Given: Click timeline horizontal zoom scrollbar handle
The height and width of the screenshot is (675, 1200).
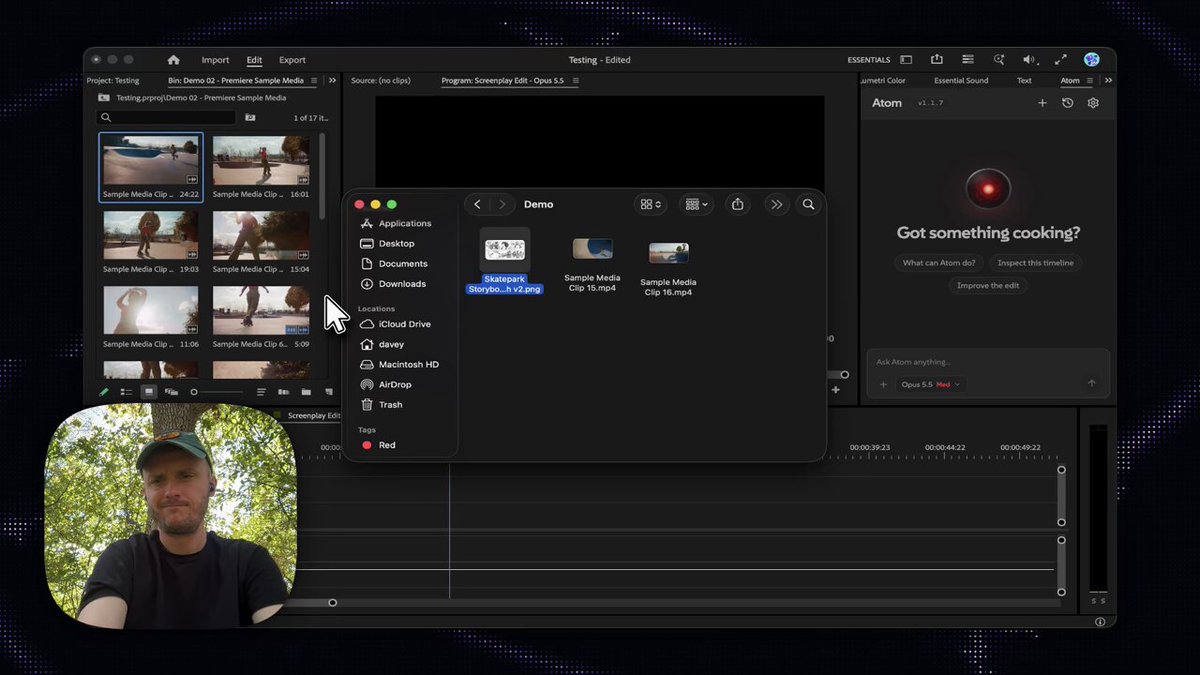Looking at the screenshot, I should click(x=333, y=602).
